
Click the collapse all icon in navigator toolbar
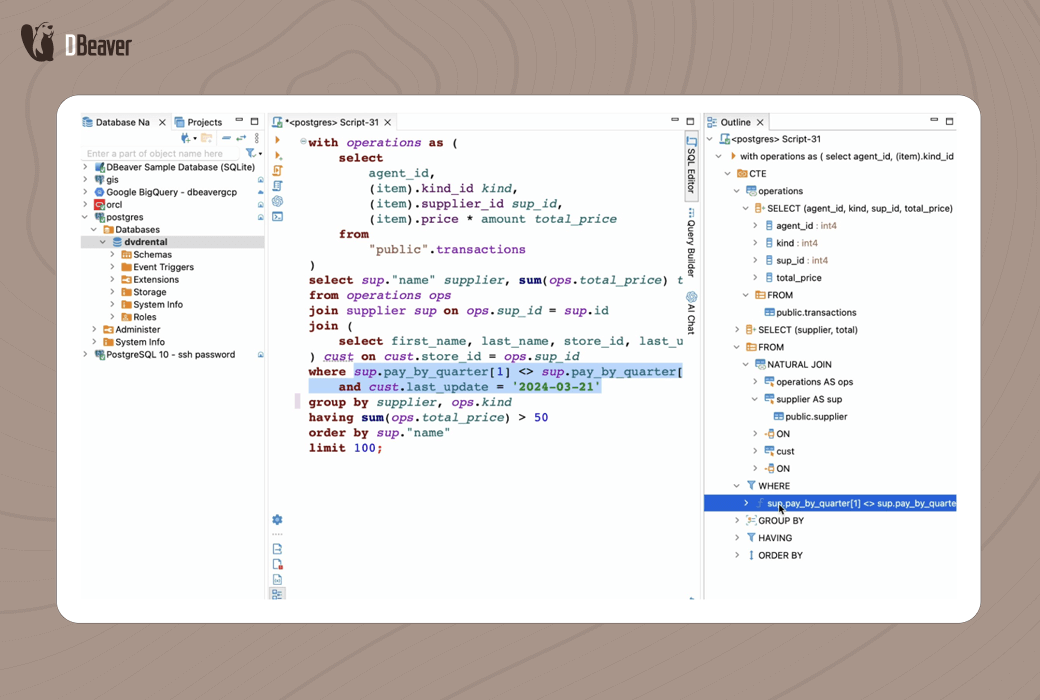pyautogui.click(x=226, y=138)
